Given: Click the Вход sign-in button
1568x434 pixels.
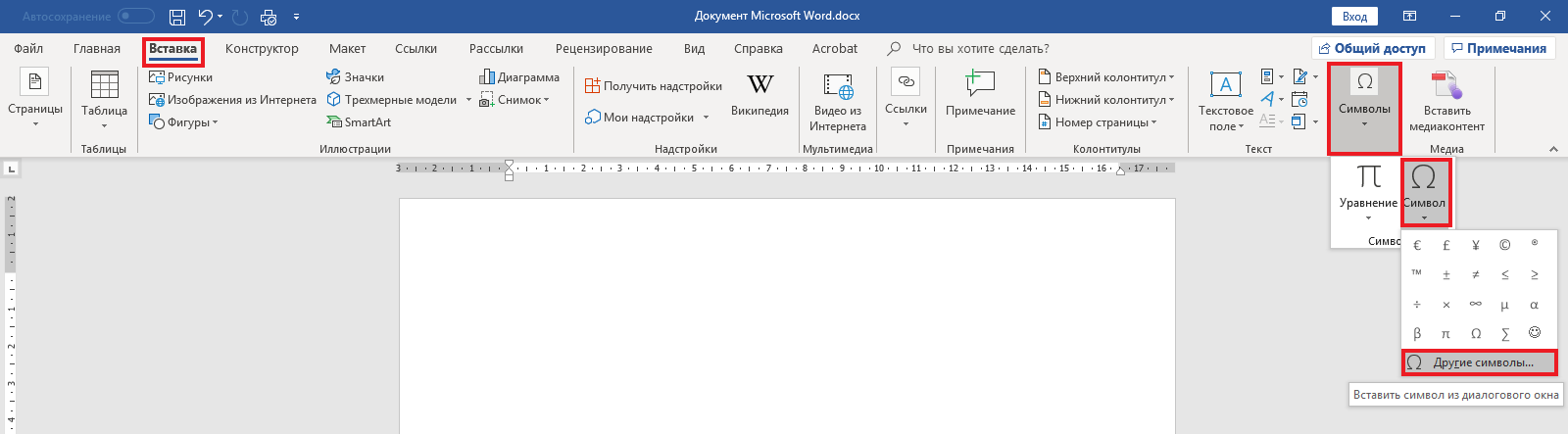Looking at the screenshot, I should point(1354,17).
